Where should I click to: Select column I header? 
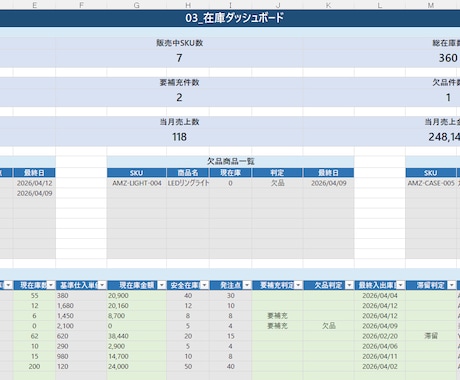point(230,5)
